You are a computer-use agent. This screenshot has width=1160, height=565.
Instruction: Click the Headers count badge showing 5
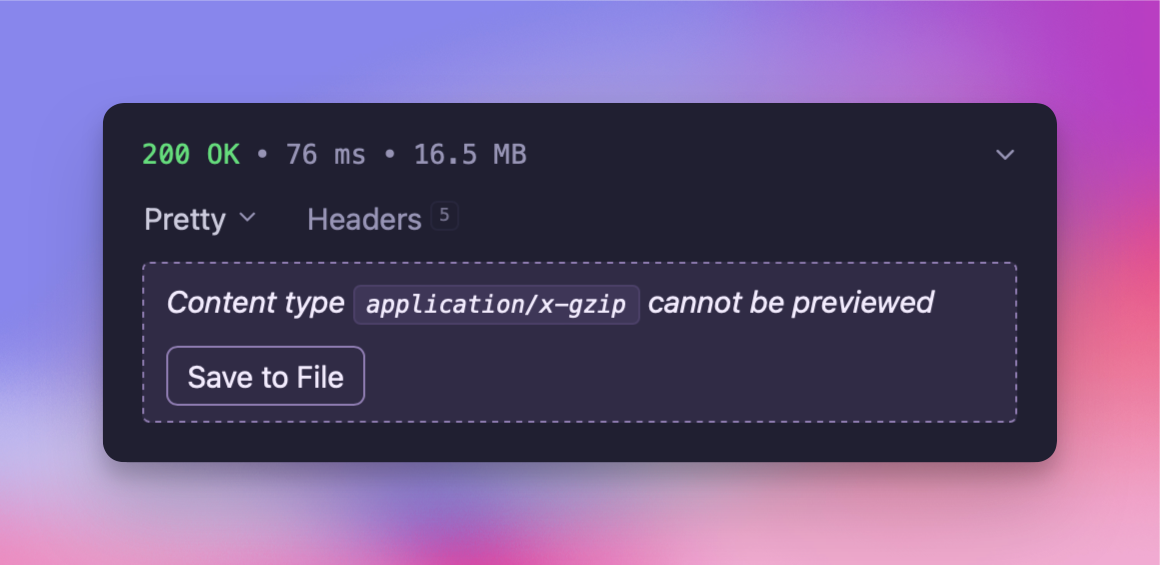click(444, 215)
